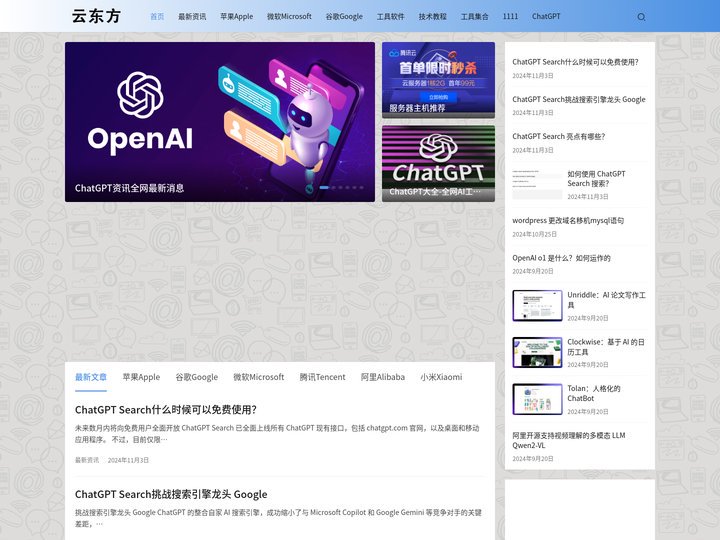Open sidebar link Clockwise: 基于 AI 的日历工具

[x=606, y=347]
